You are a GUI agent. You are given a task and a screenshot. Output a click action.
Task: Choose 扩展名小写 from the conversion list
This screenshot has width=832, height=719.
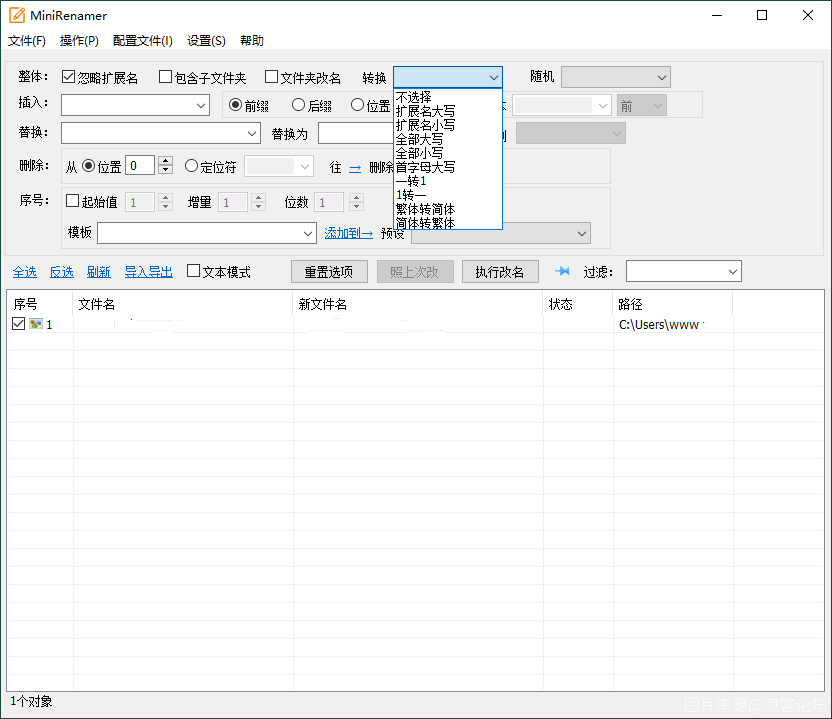448,125
